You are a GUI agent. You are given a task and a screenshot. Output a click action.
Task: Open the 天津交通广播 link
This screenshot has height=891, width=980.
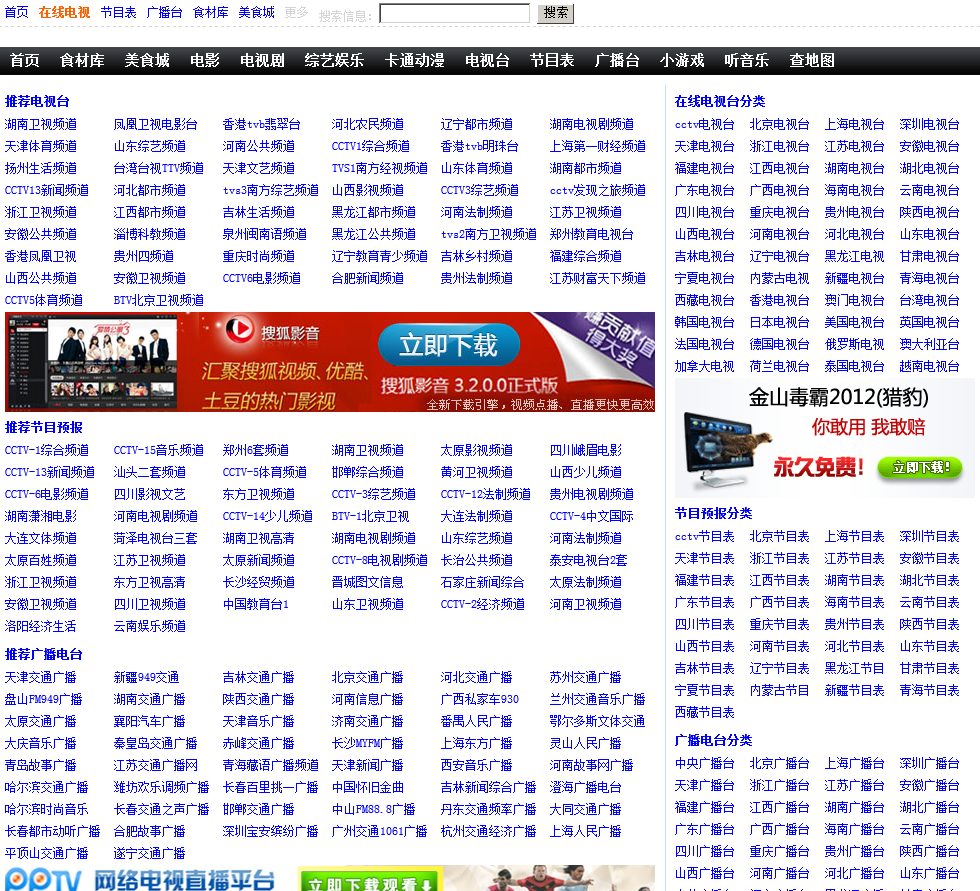pyautogui.click(x=41, y=677)
